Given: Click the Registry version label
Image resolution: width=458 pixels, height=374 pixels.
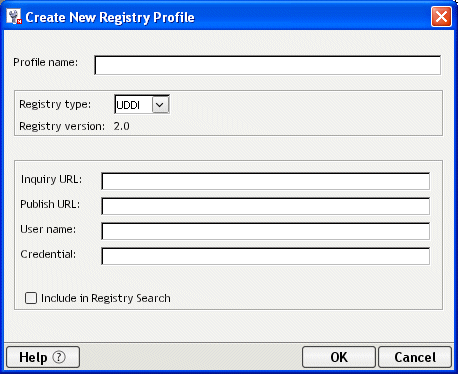Looking at the screenshot, I should point(62,126).
